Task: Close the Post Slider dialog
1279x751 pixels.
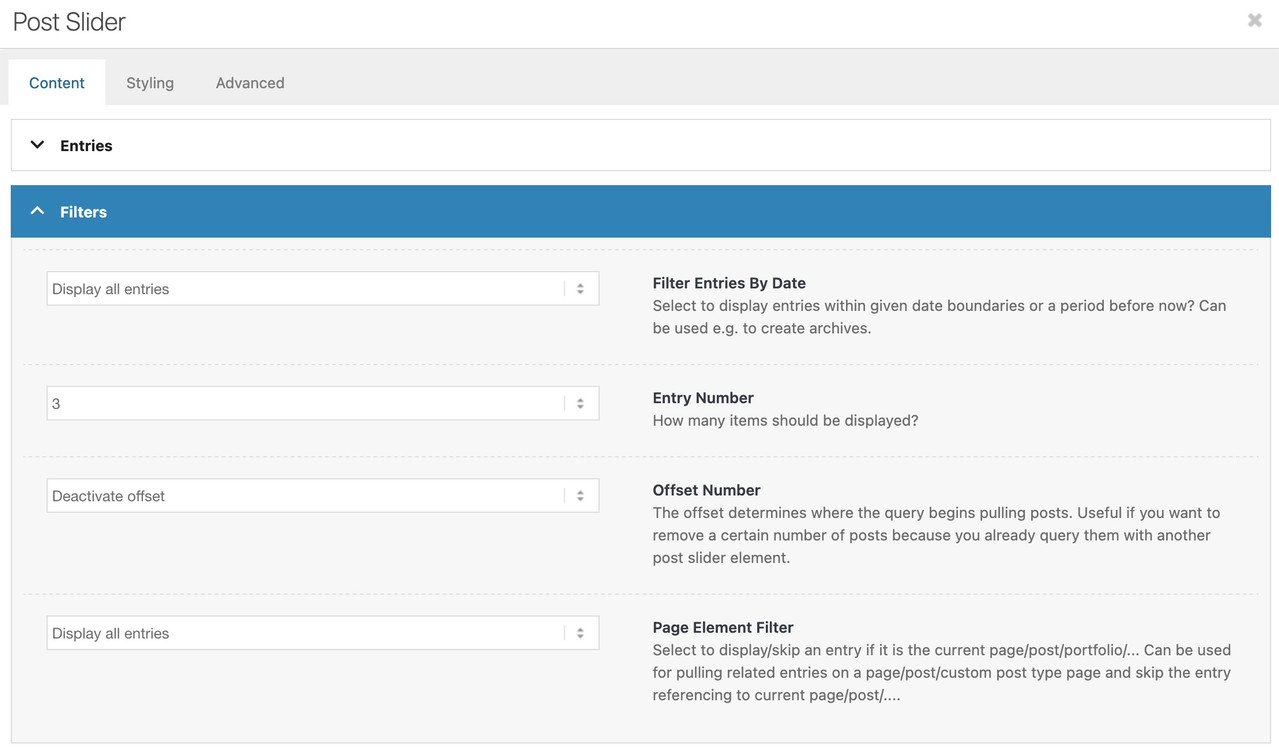Action: click(1254, 20)
